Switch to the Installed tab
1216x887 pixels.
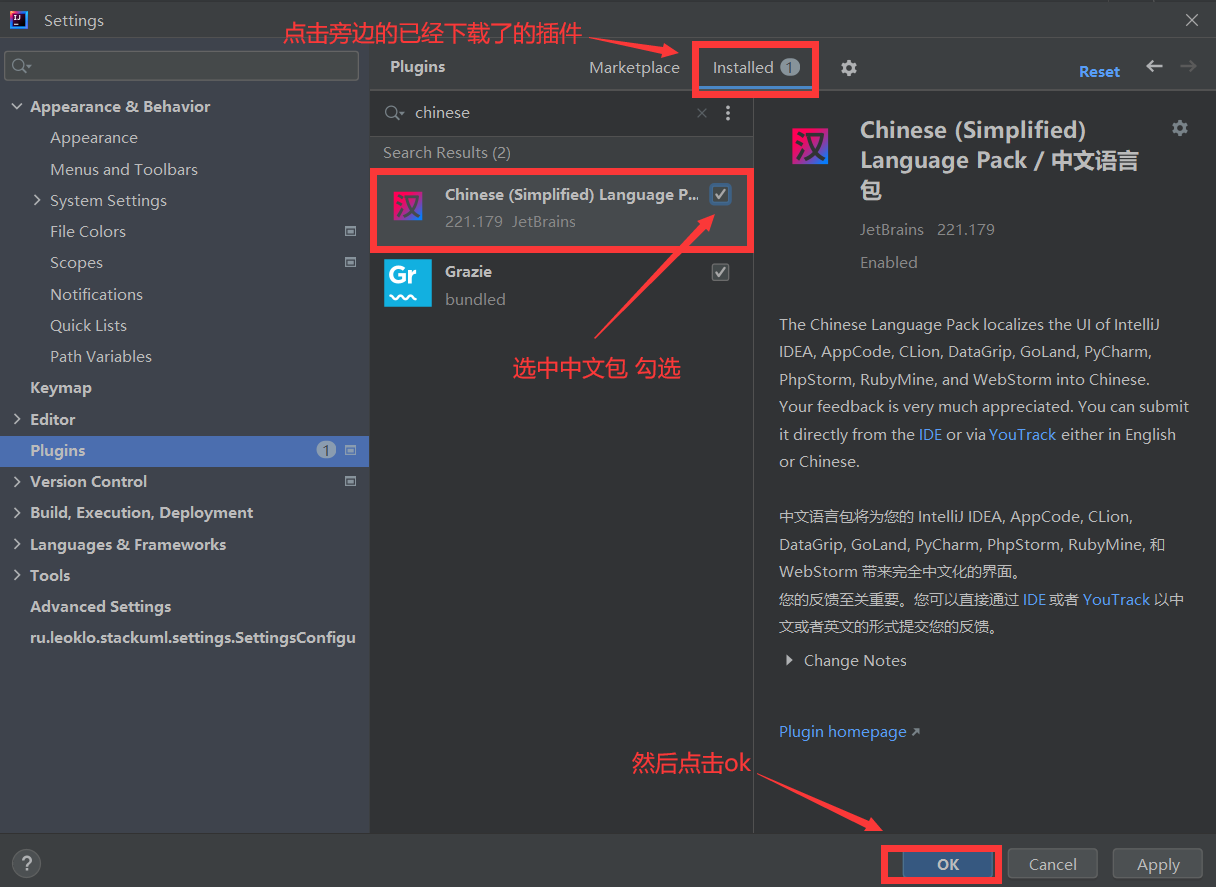click(x=756, y=68)
